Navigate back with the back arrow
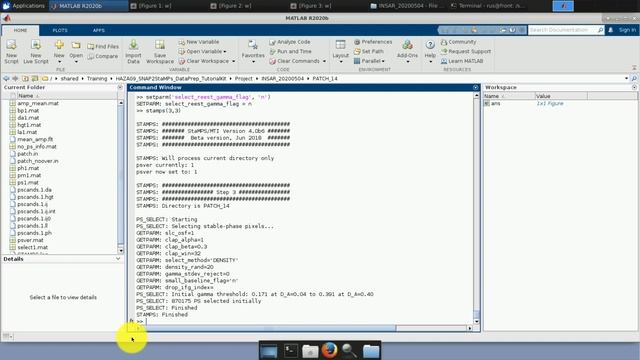This screenshot has width=640, height=360. tap(6, 78)
